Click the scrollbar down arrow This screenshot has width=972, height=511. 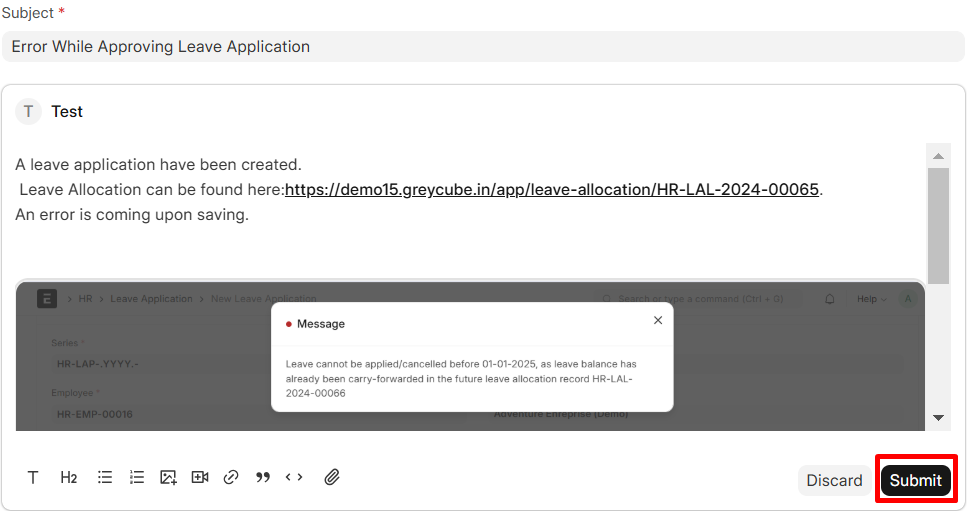pos(938,417)
